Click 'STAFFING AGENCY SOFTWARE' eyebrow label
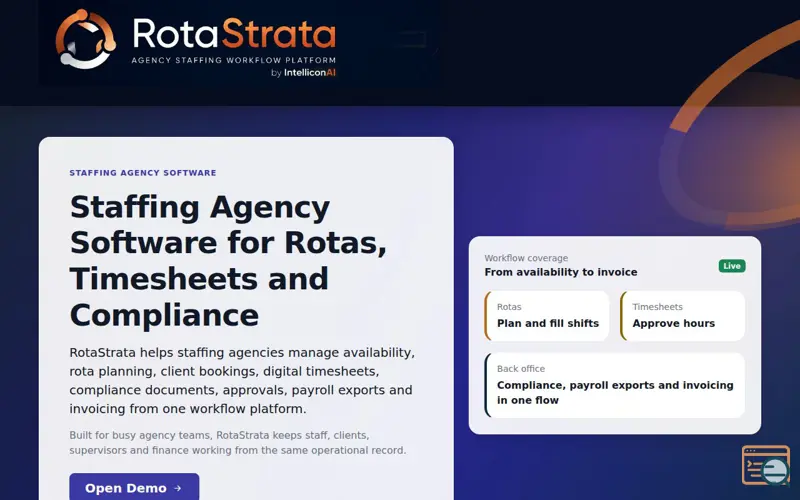 pyautogui.click(x=143, y=173)
